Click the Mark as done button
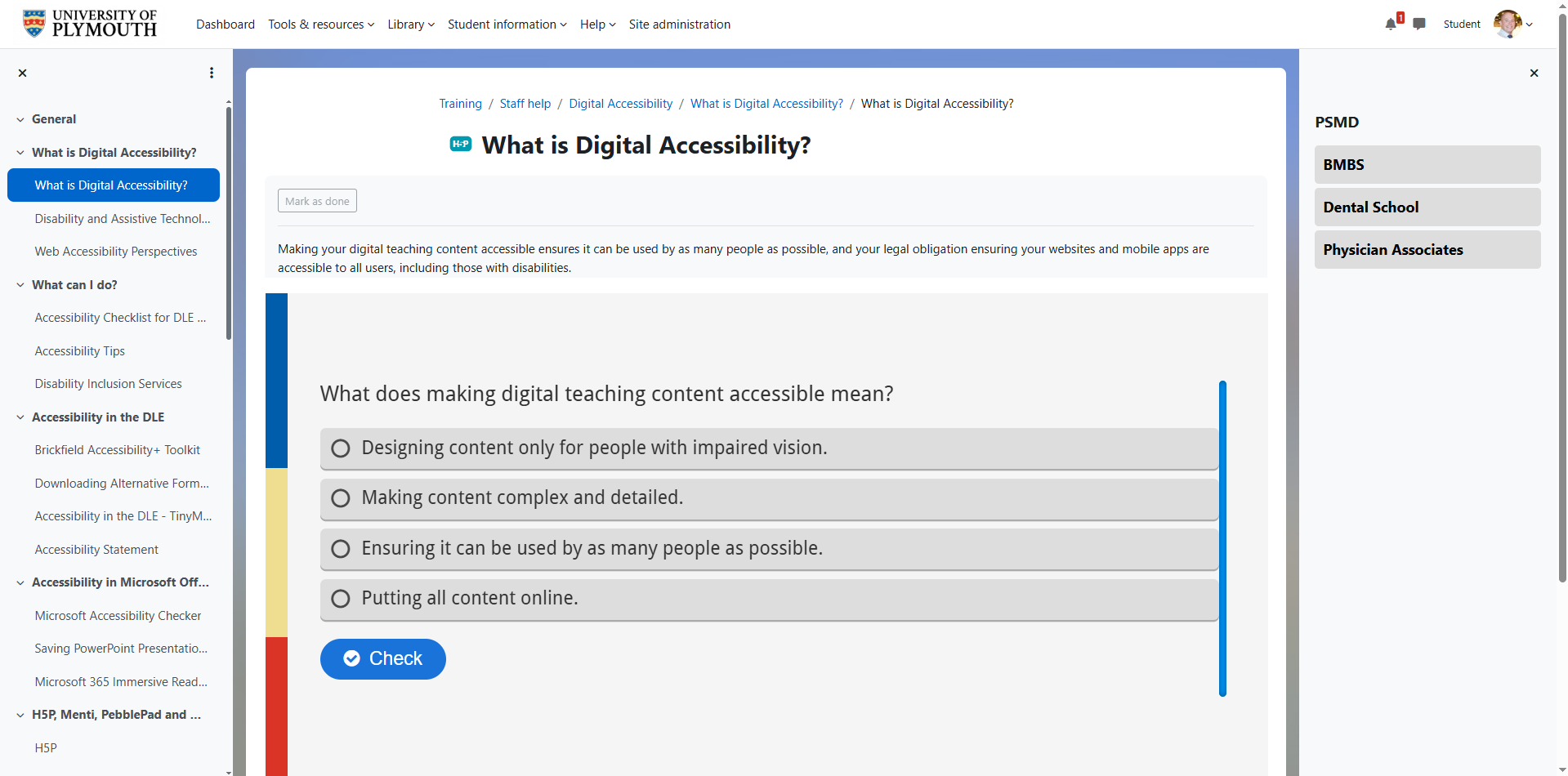1568x776 pixels. 317,201
